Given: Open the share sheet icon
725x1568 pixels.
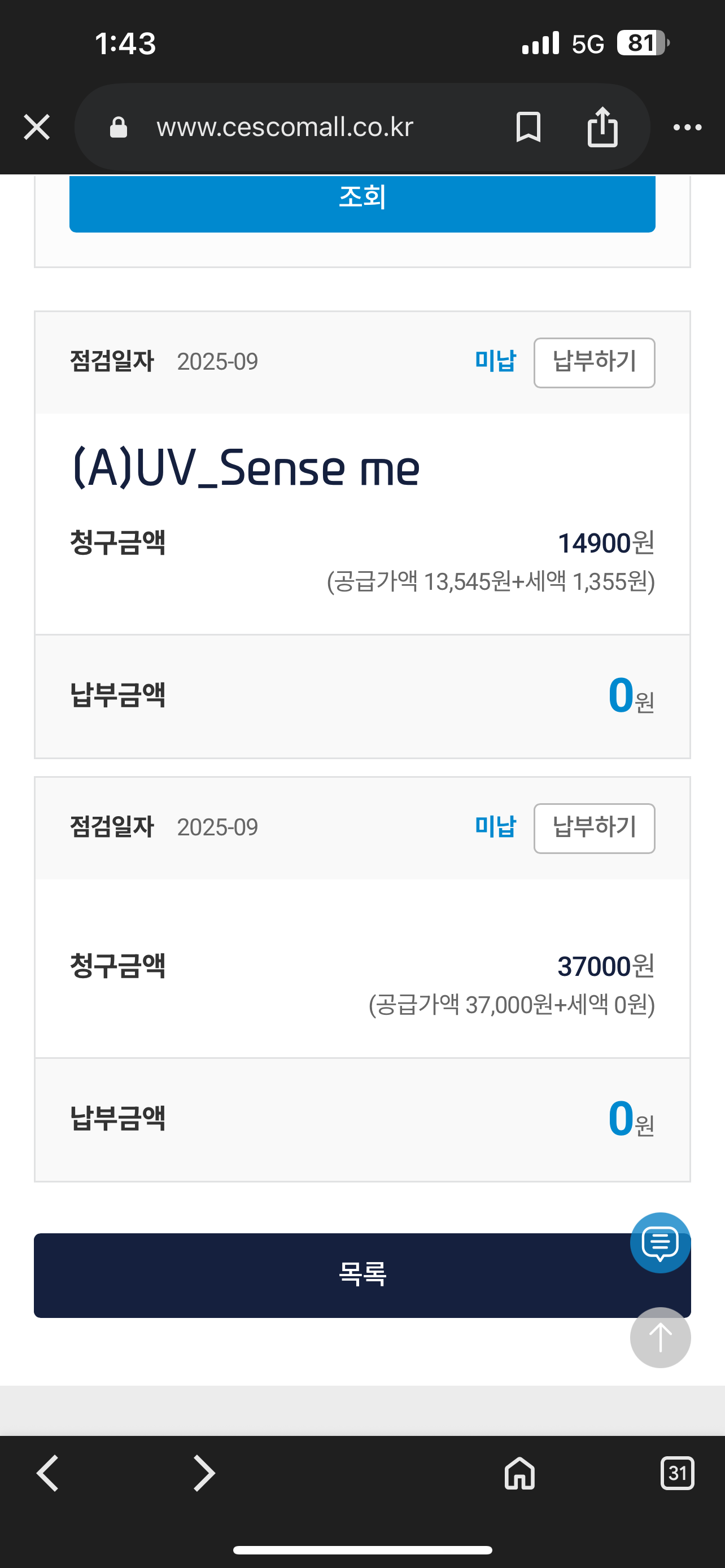Looking at the screenshot, I should click(602, 127).
